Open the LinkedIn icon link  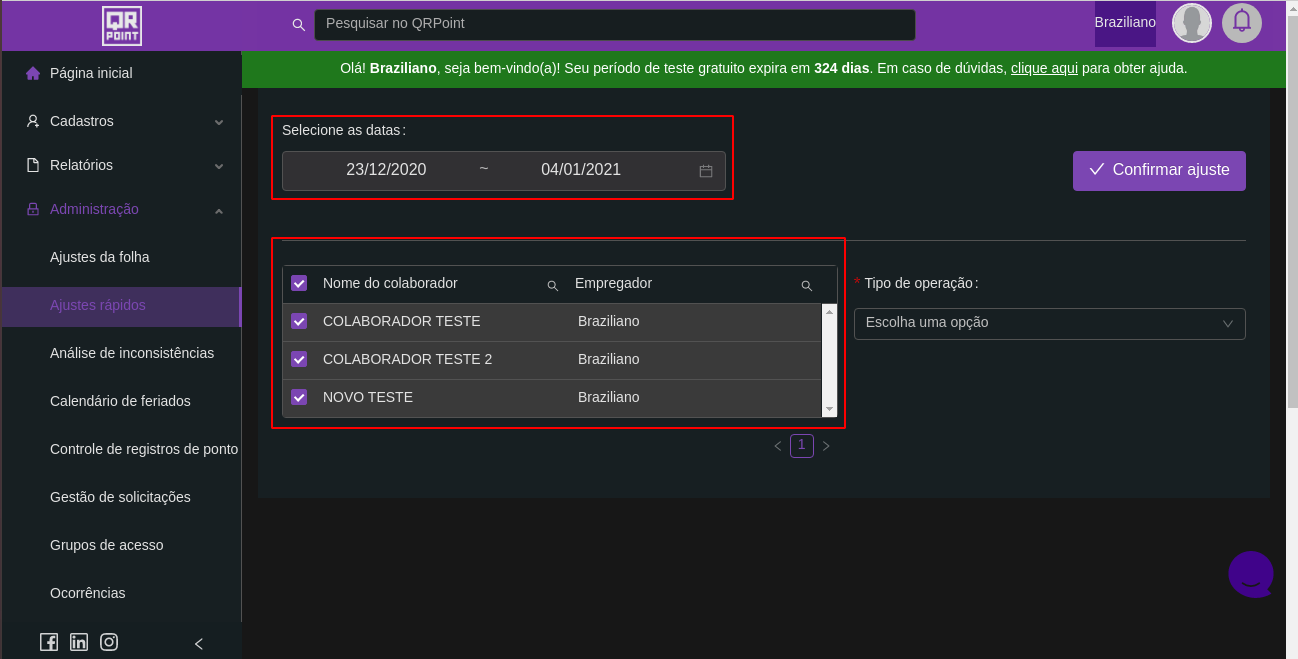[x=79, y=642]
